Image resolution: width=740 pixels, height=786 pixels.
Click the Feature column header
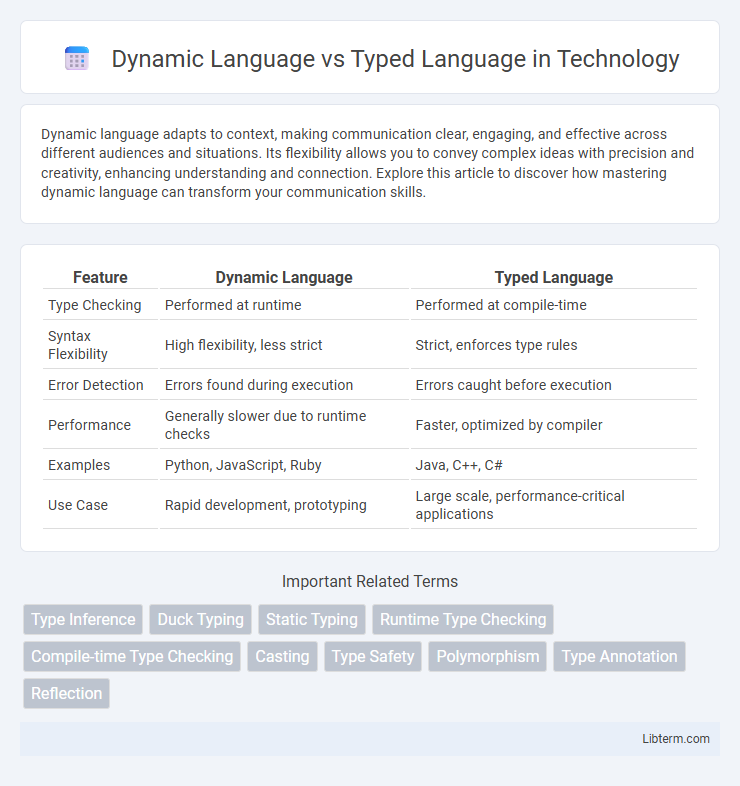pos(100,277)
